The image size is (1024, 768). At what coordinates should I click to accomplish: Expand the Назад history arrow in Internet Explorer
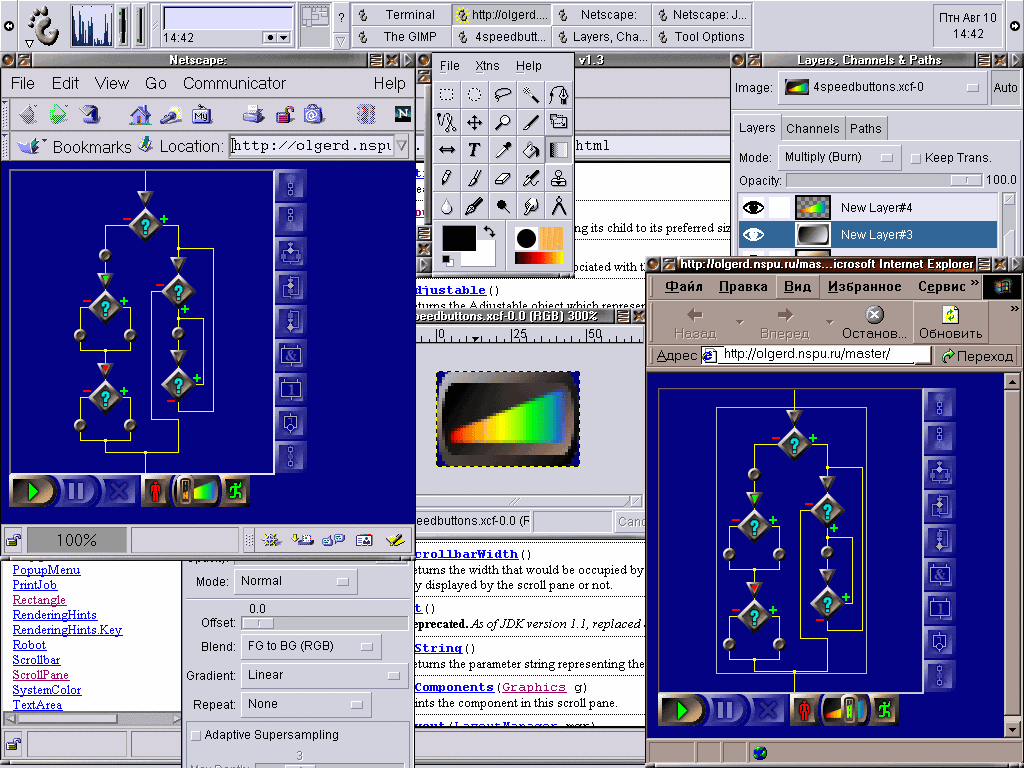pos(740,323)
